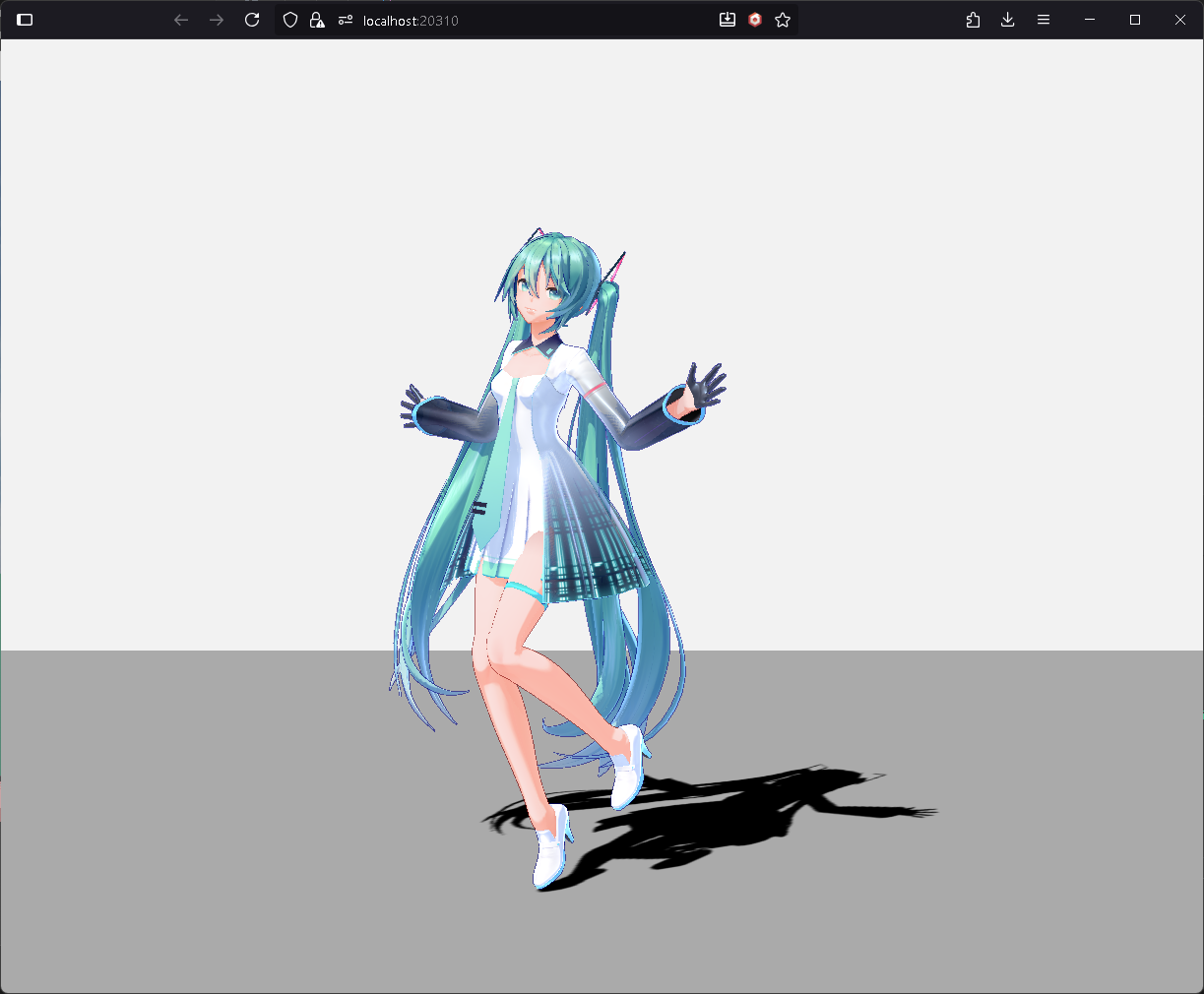Reload the localhost page

[252, 20]
